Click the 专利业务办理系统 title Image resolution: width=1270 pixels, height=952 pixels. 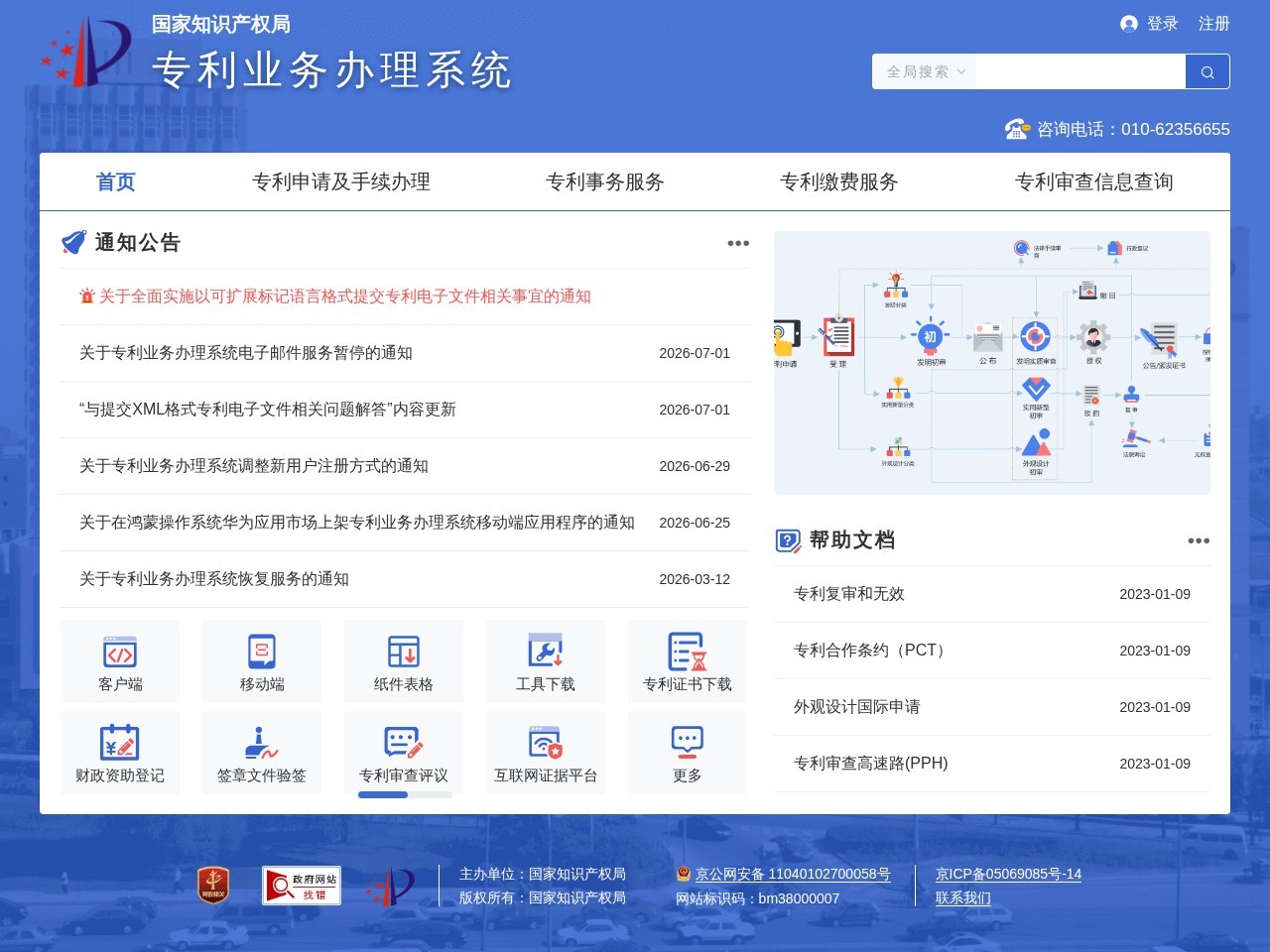click(x=332, y=70)
